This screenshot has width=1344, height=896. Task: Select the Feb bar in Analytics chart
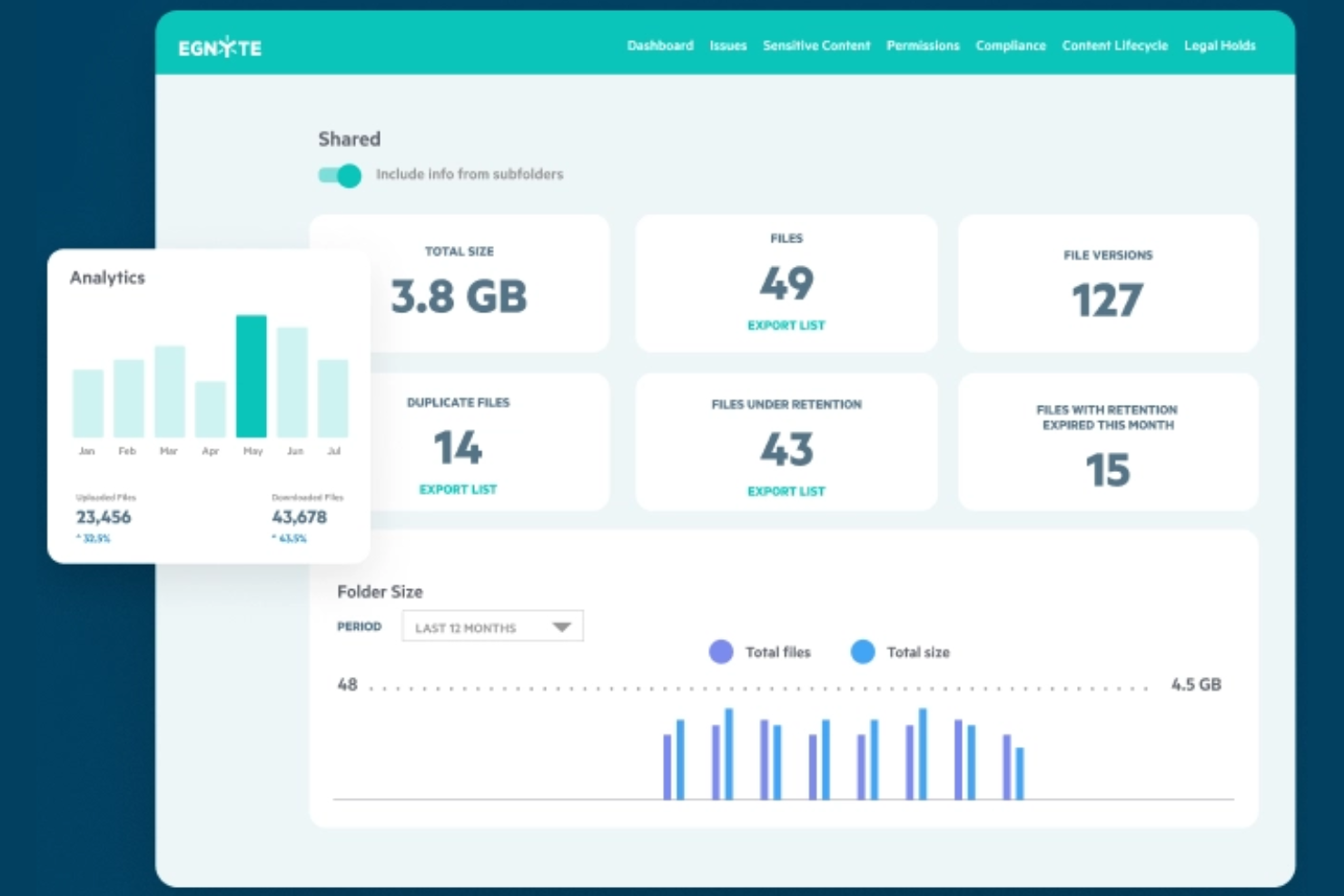129,399
